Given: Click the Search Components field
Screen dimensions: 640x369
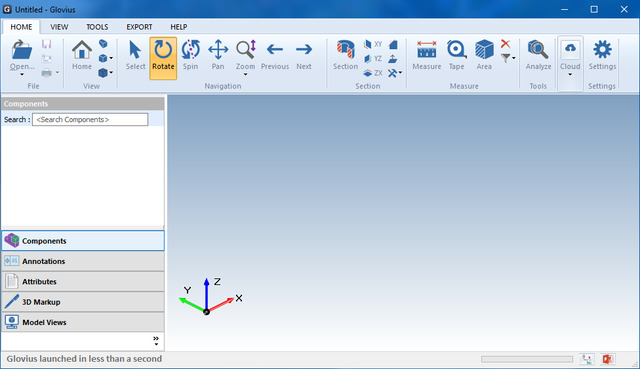Looking at the screenshot, I should pos(90,120).
